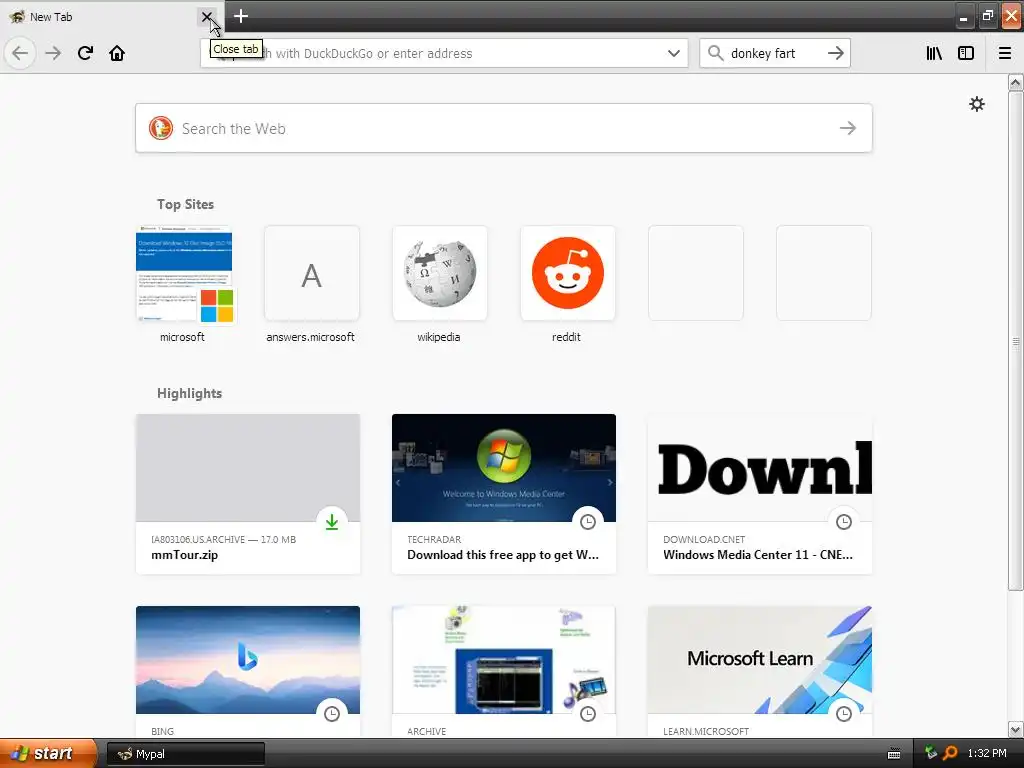Open the answers.microsoft top site tile
This screenshot has width=1024, height=768.
click(x=312, y=273)
